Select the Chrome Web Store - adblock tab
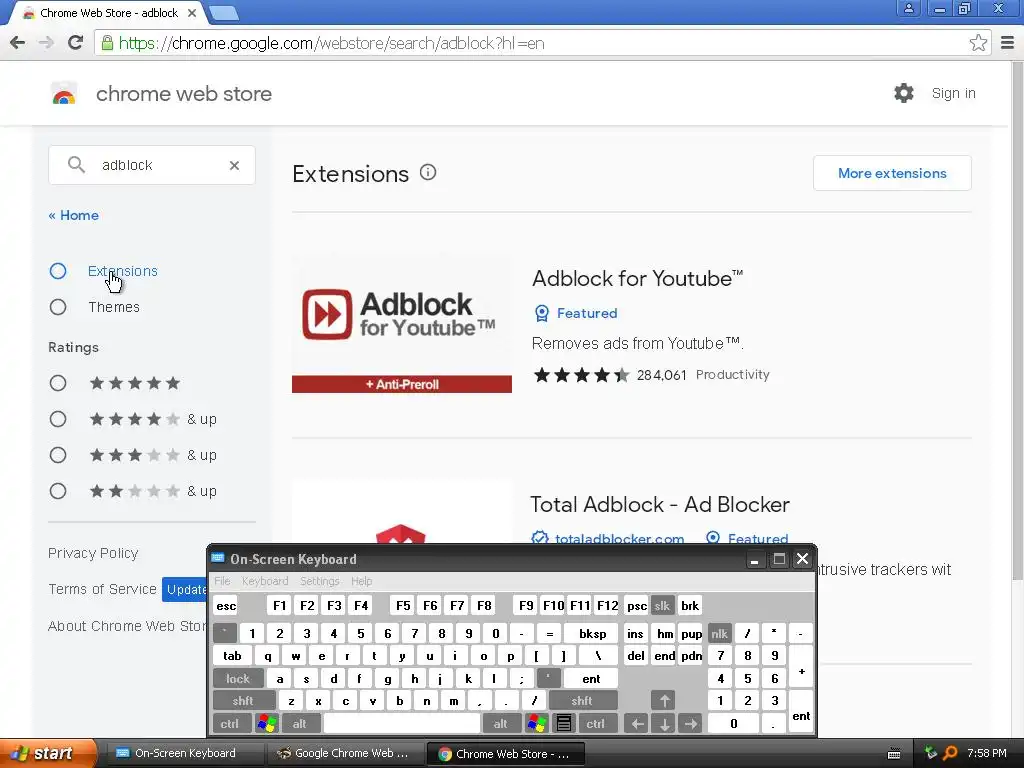The image size is (1024, 768). 108,12
